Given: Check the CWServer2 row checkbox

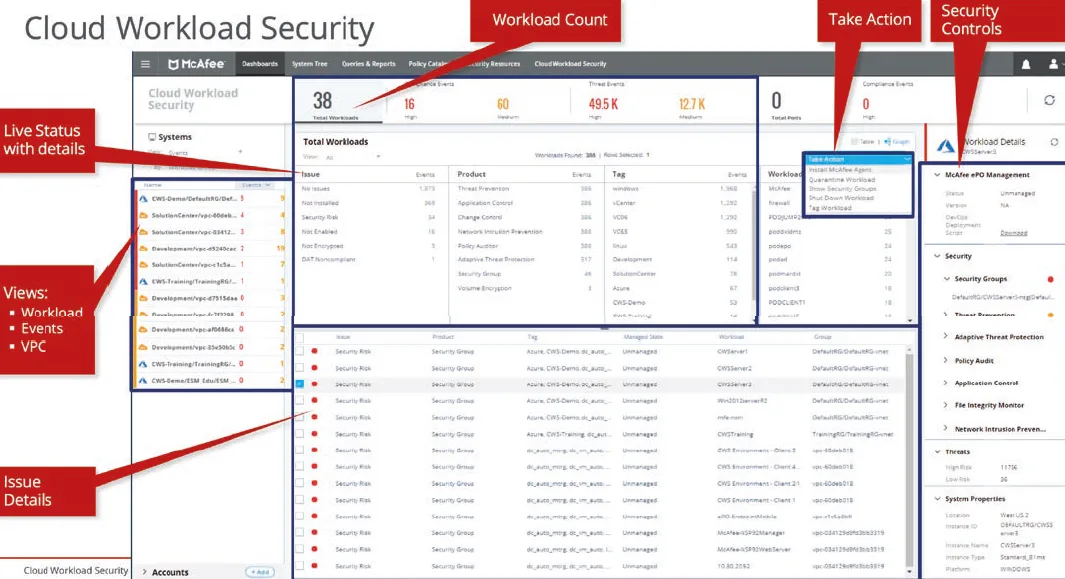Looking at the screenshot, I should click(300, 368).
